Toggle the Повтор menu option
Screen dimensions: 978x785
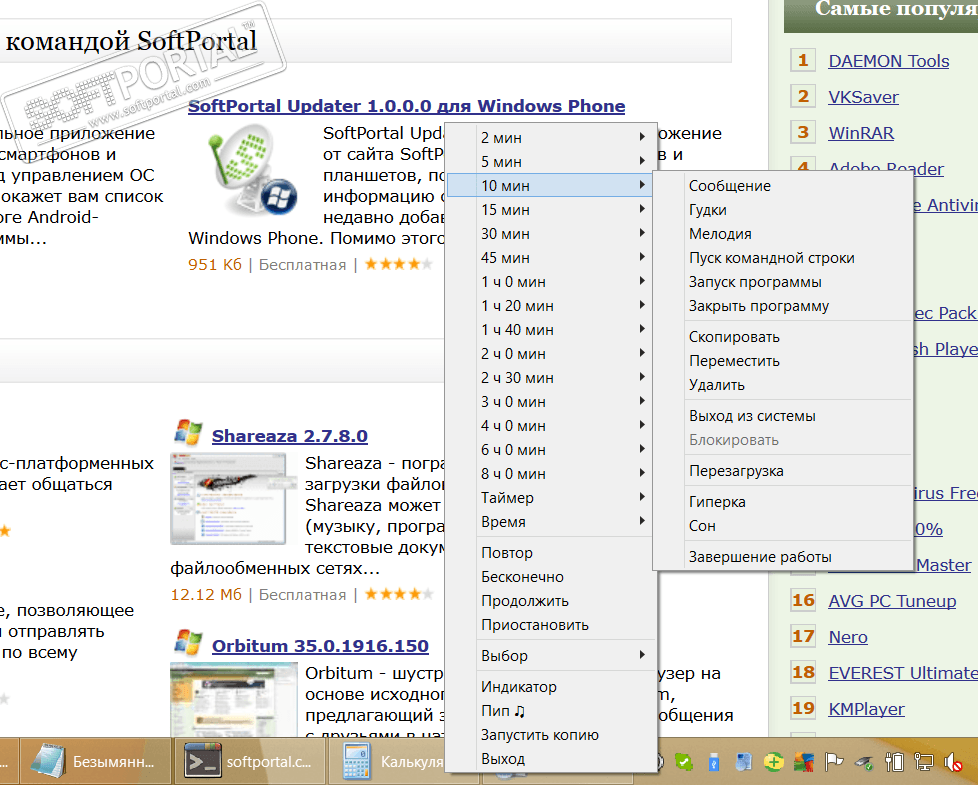click(550, 553)
